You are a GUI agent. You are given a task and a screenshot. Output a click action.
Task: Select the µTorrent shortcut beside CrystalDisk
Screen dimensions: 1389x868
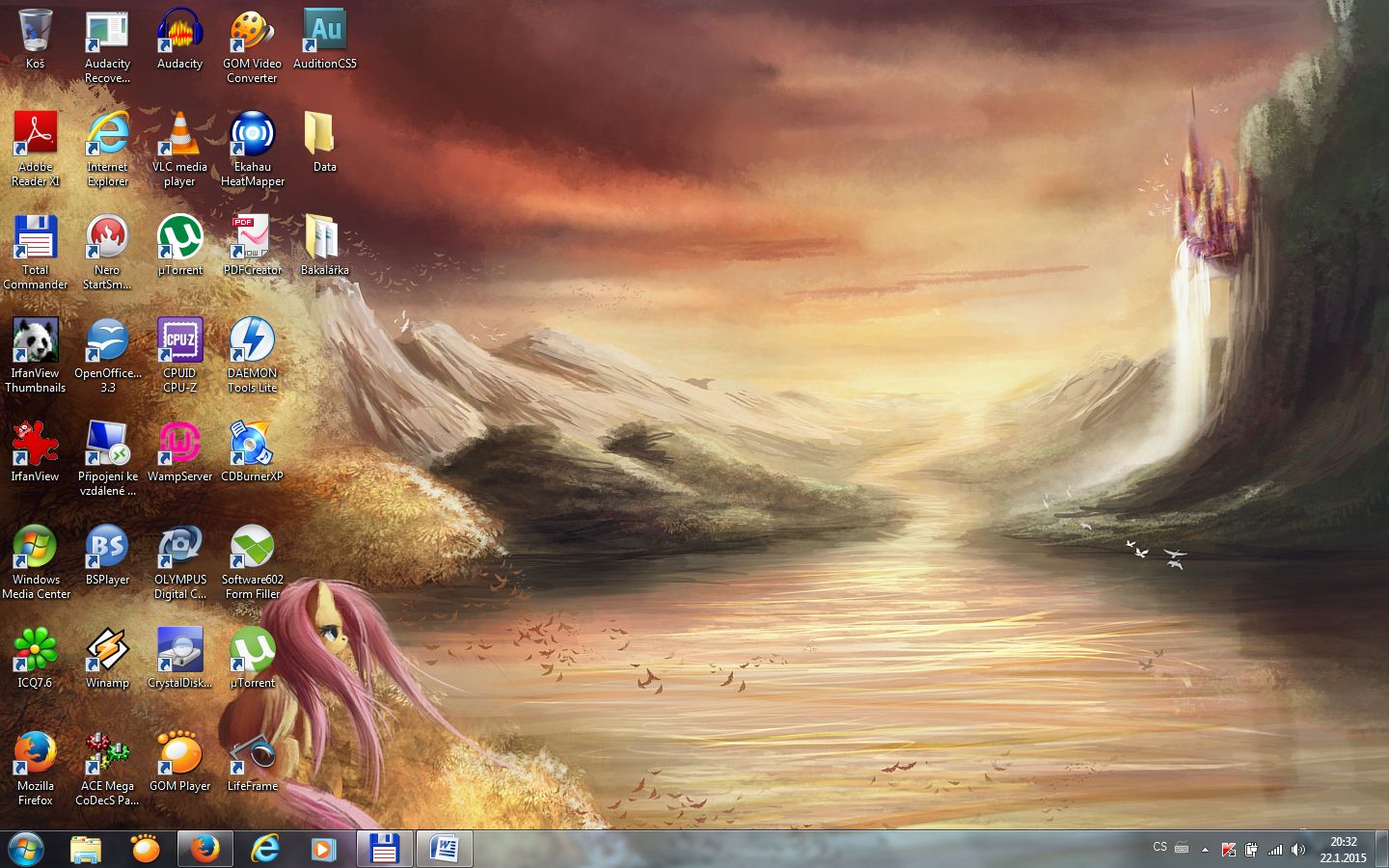coord(252,659)
